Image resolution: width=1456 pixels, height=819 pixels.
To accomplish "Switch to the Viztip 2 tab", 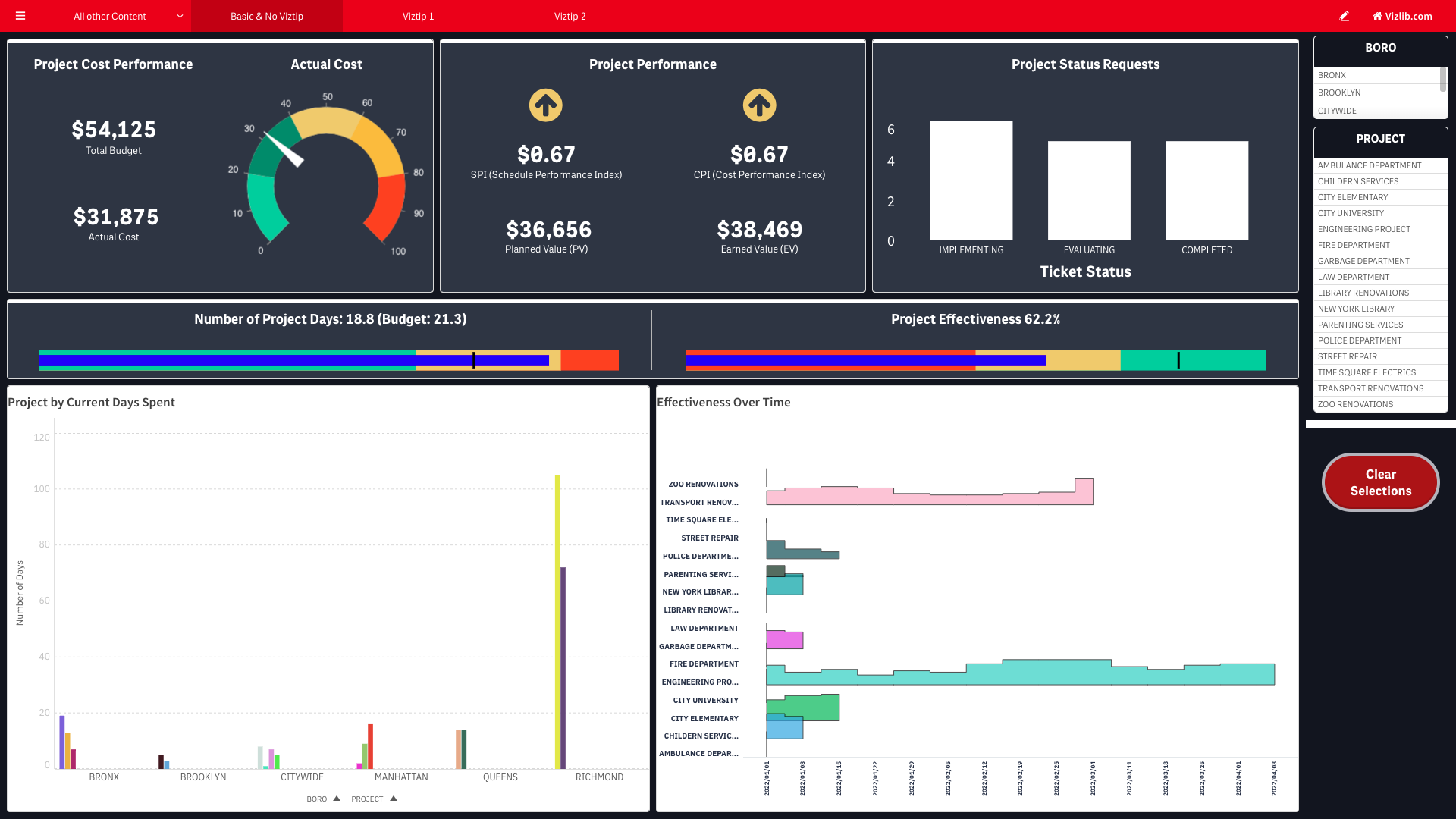I will [570, 16].
